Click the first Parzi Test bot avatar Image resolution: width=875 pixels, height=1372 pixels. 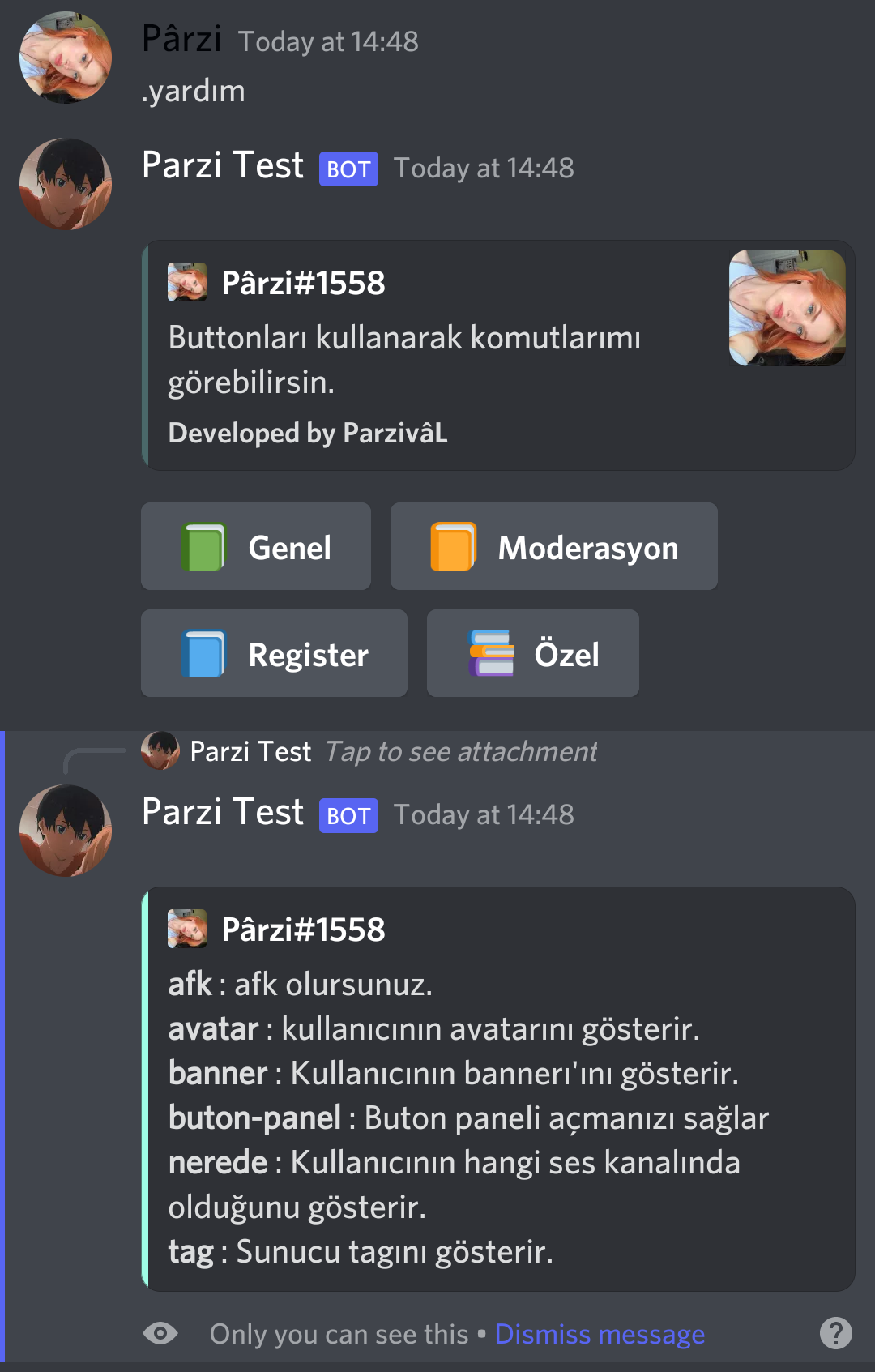pyautogui.click(x=66, y=184)
